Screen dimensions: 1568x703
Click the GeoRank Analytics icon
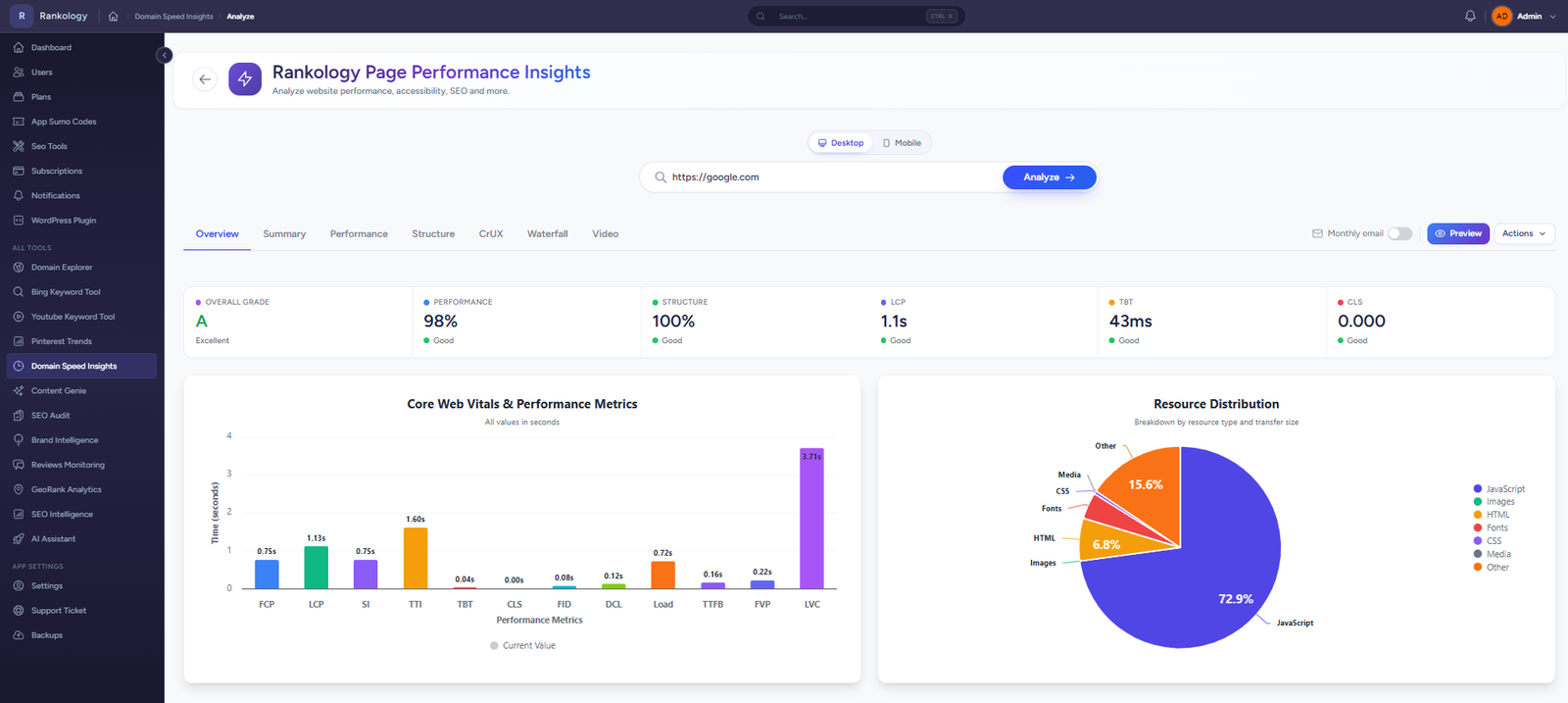pos(19,489)
